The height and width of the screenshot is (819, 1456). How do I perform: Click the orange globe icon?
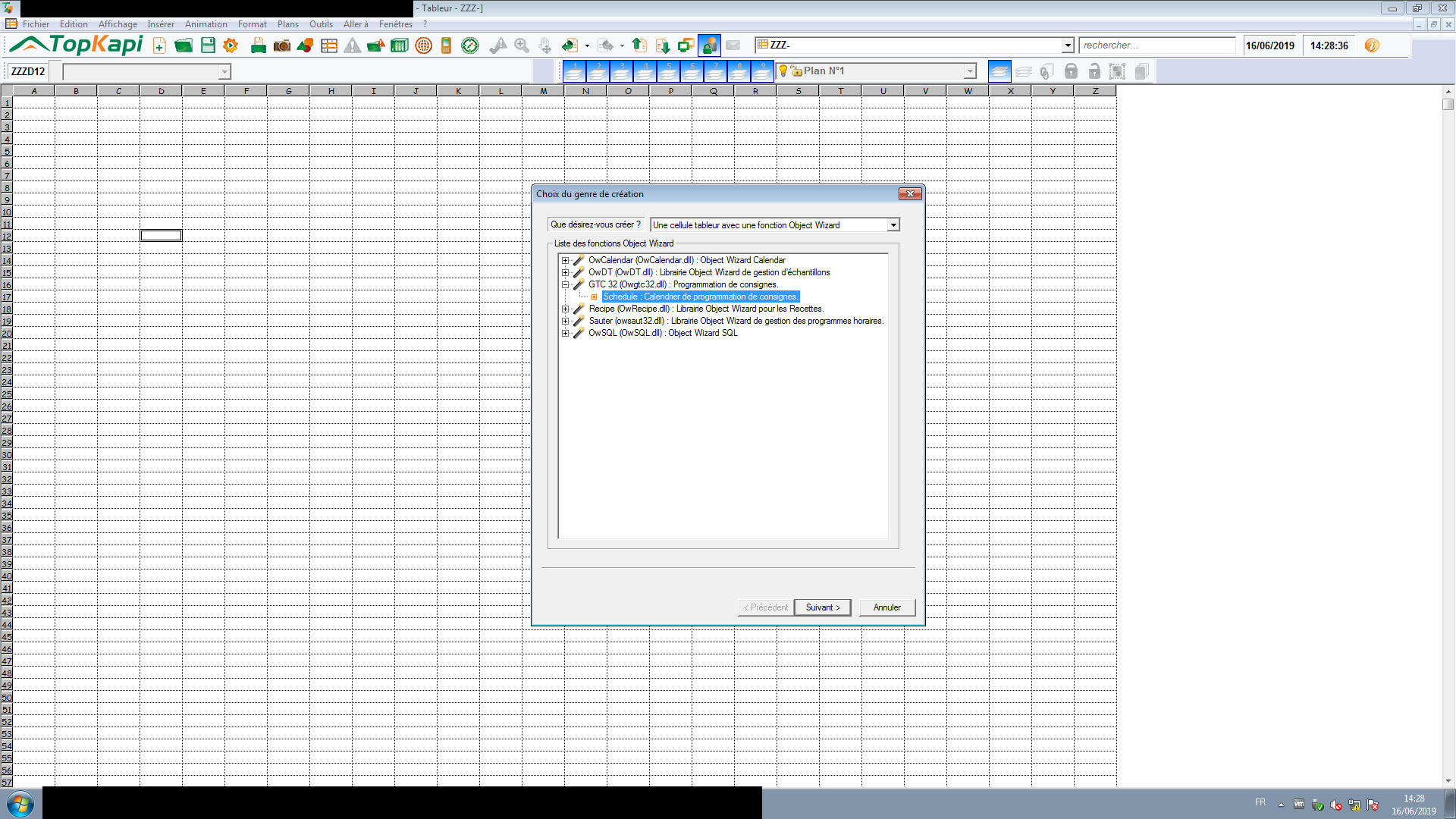coord(424,45)
